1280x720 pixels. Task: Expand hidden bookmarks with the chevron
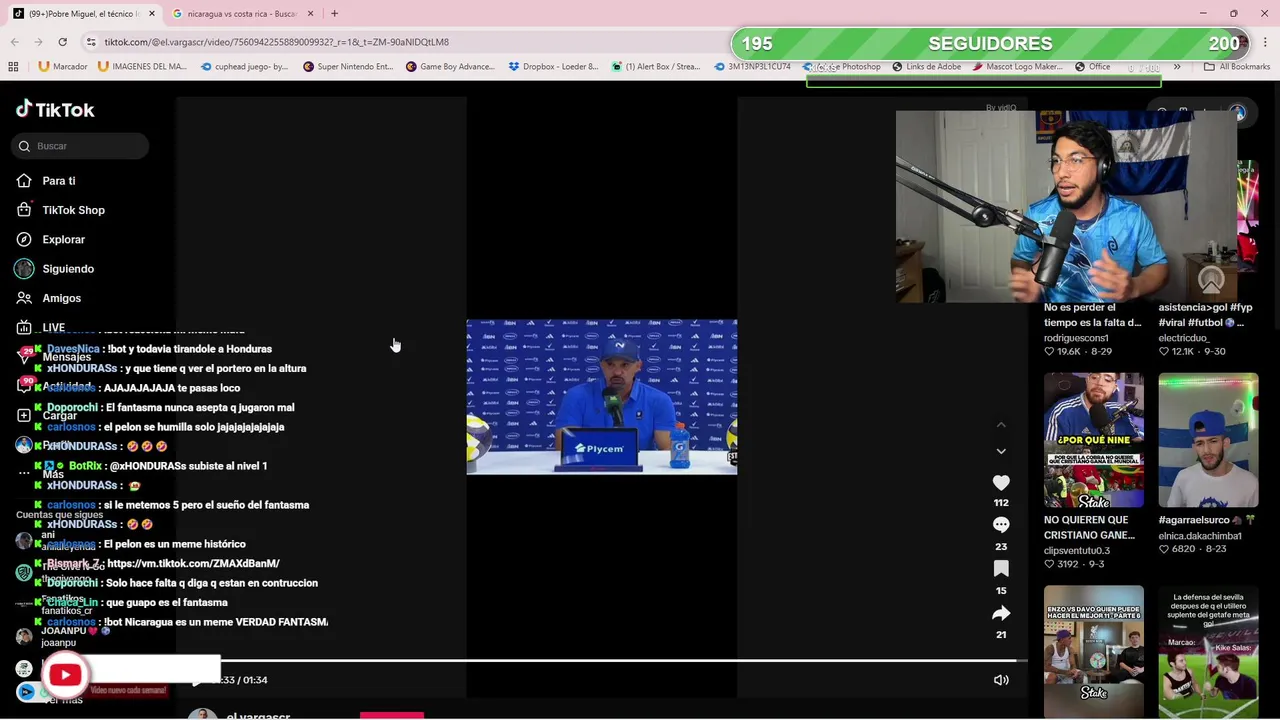(1177, 67)
